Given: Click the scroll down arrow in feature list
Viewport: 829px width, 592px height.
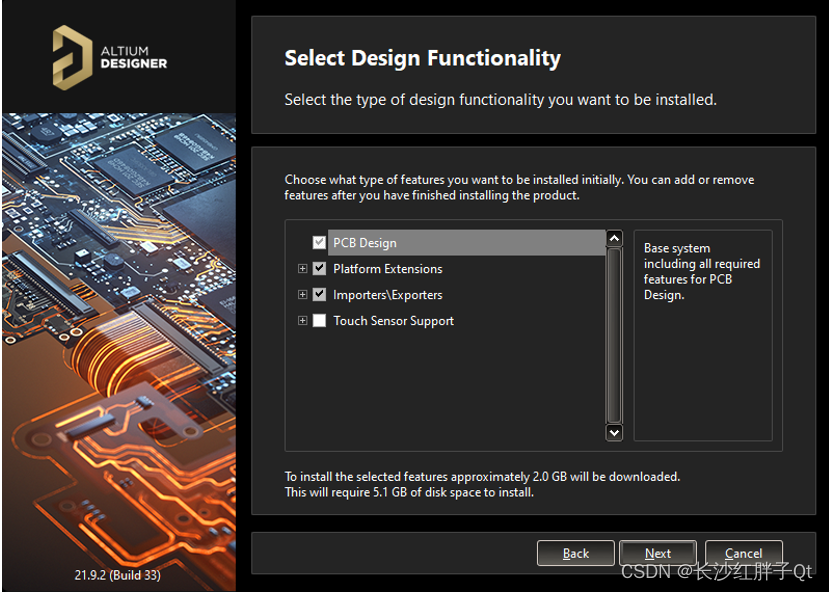Looking at the screenshot, I should point(615,432).
